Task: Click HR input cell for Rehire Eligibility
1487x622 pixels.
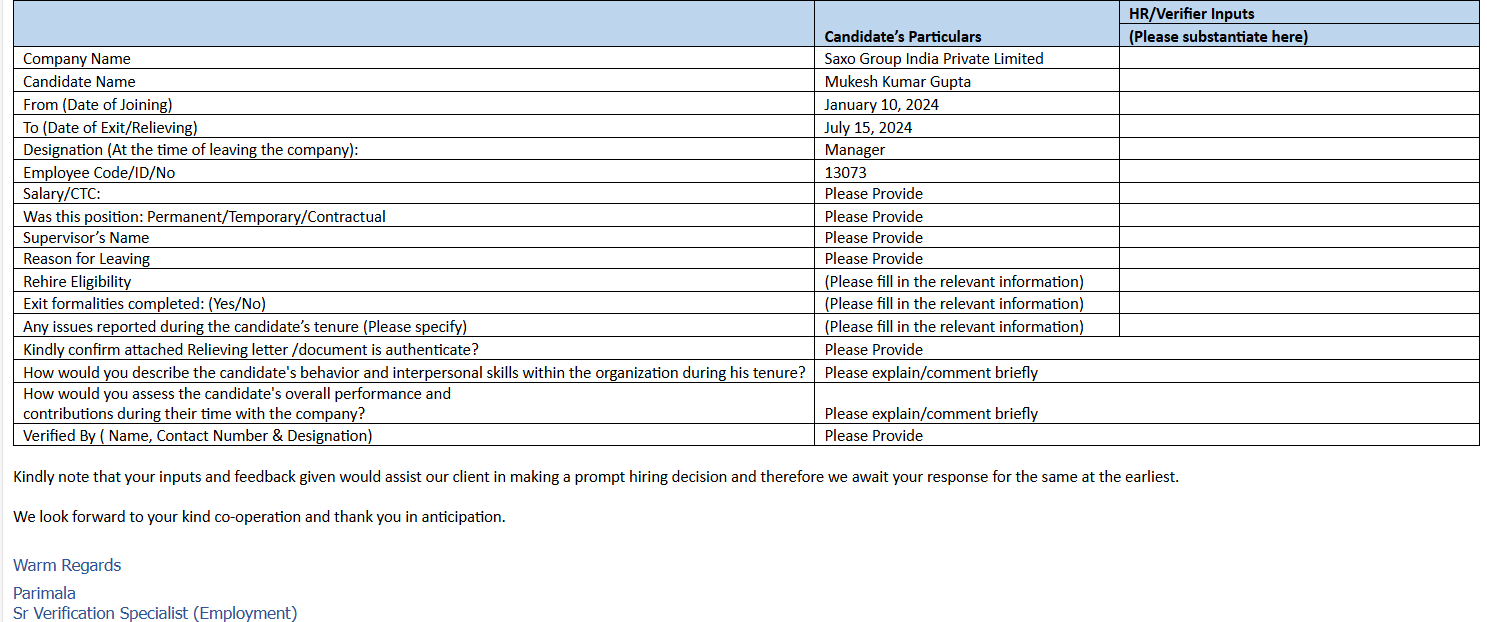Action: [1298, 282]
